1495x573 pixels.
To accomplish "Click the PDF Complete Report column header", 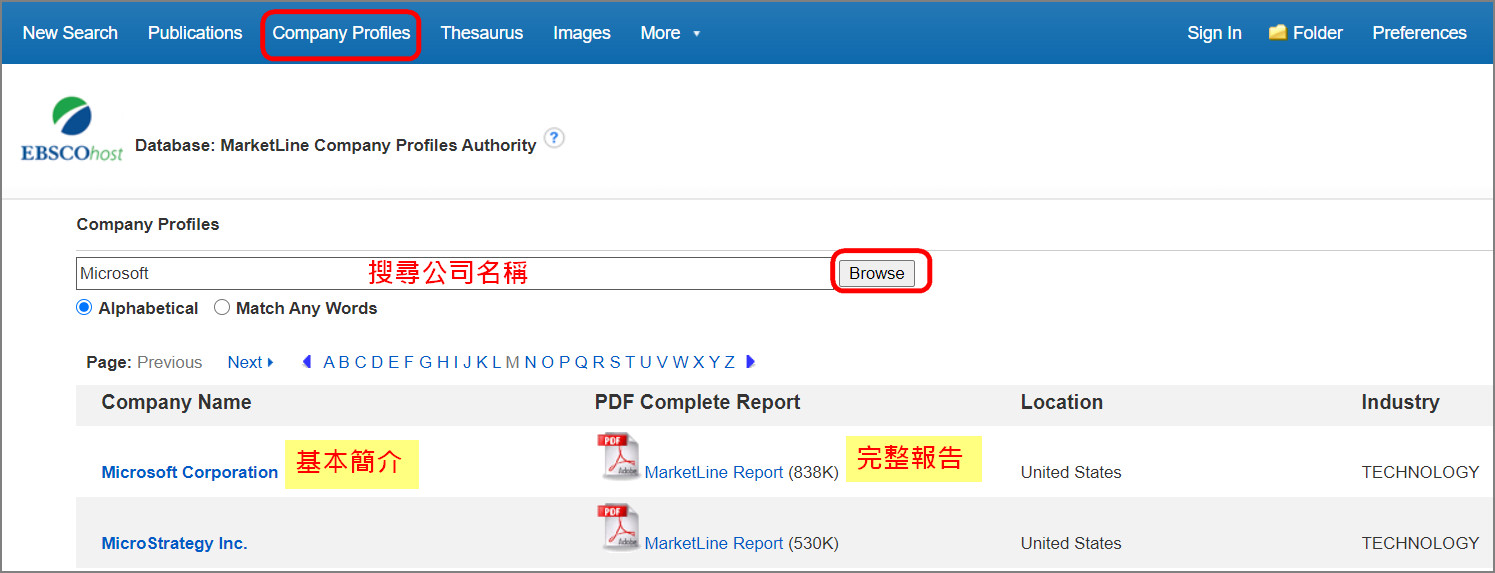I will point(697,402).
